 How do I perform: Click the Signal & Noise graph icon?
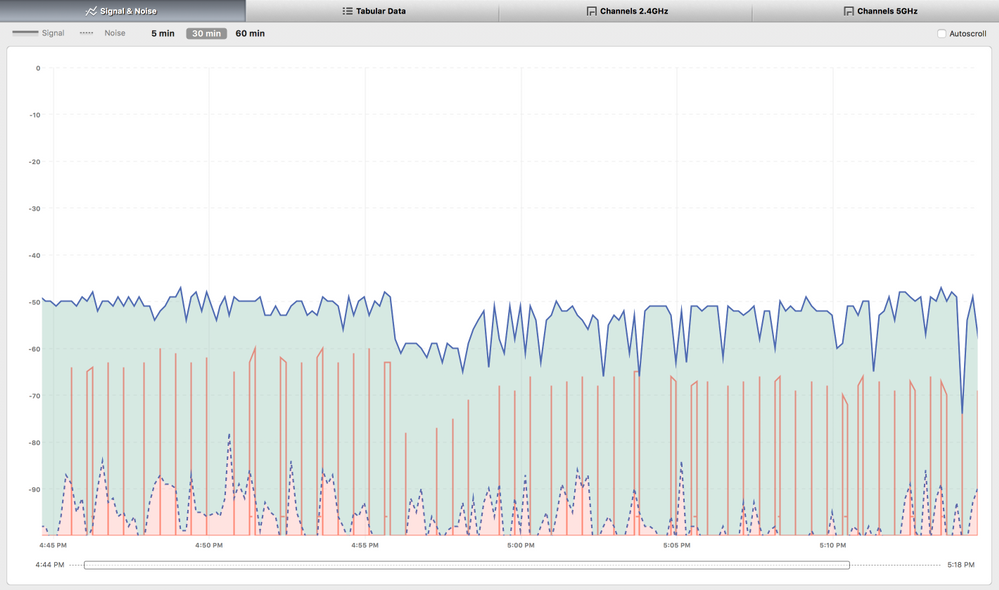click(91, 11)
